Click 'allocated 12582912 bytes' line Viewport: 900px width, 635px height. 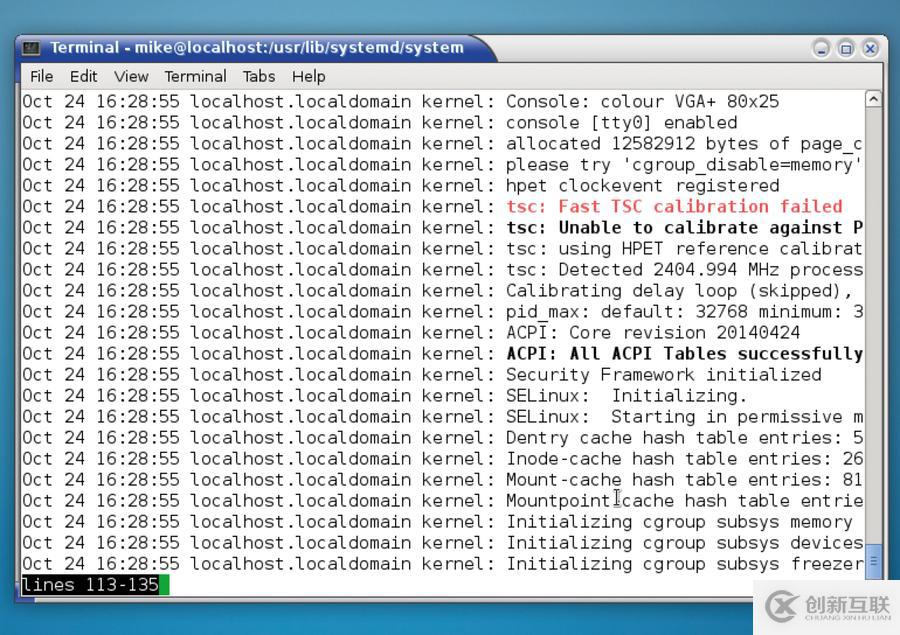pos(443,144)
